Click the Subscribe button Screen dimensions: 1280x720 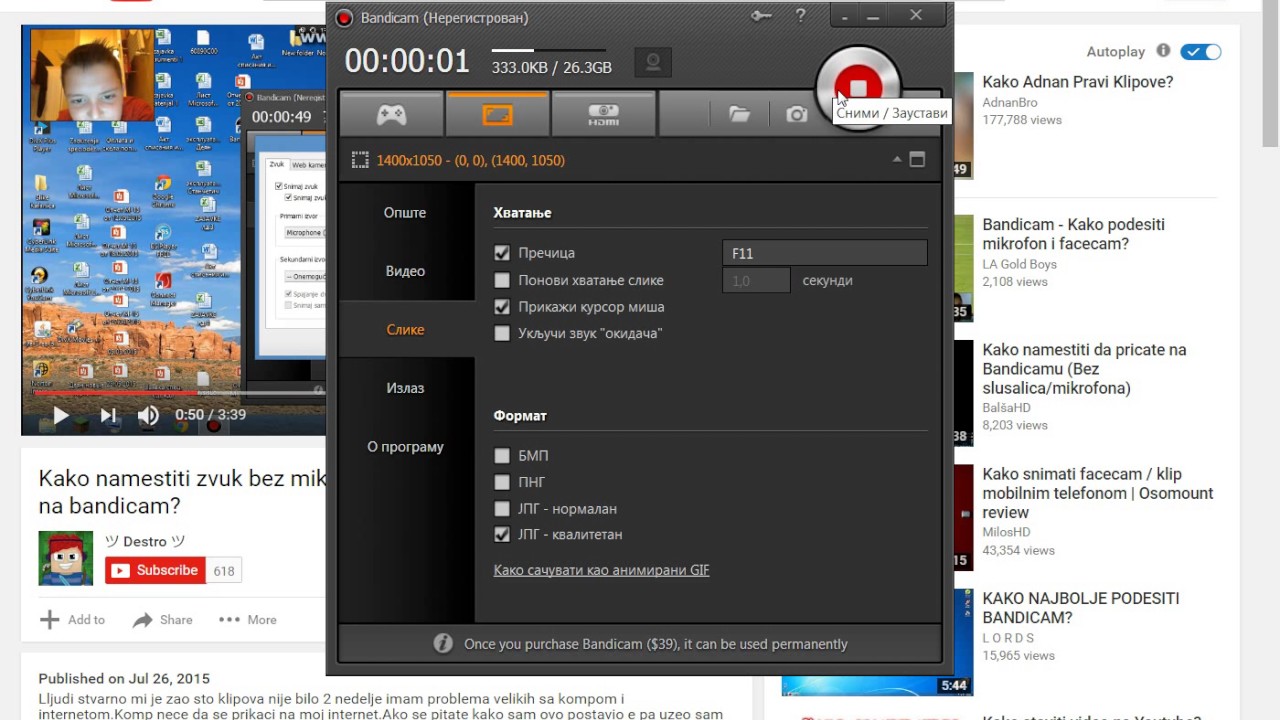click(155, 570)
